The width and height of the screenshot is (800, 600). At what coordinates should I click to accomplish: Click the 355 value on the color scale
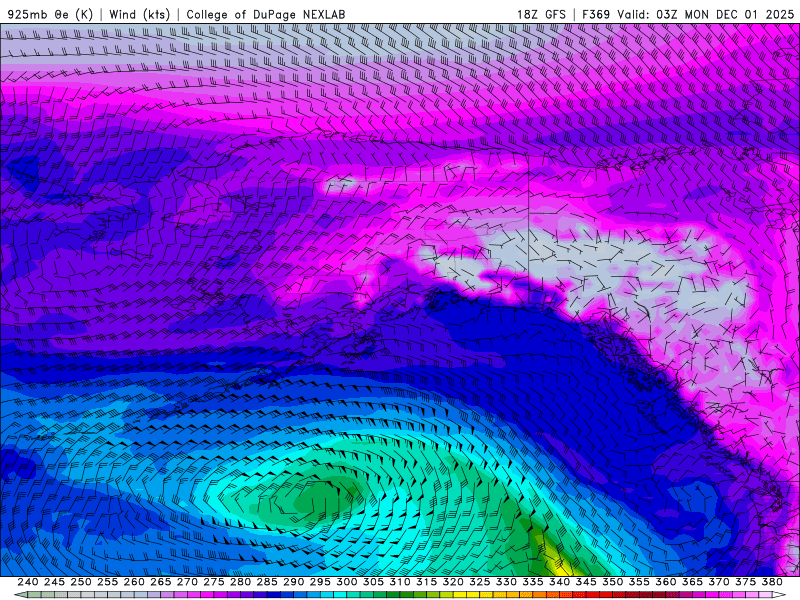[x=639, y=582]
